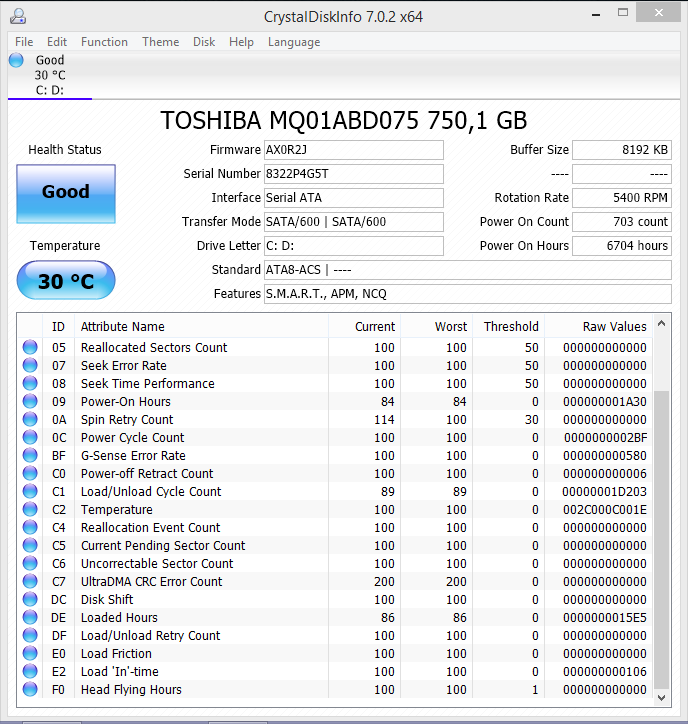Click the Buffer Size value 8192 KB
The height and width of the screenshot is (724, 688).
[622, 150]
